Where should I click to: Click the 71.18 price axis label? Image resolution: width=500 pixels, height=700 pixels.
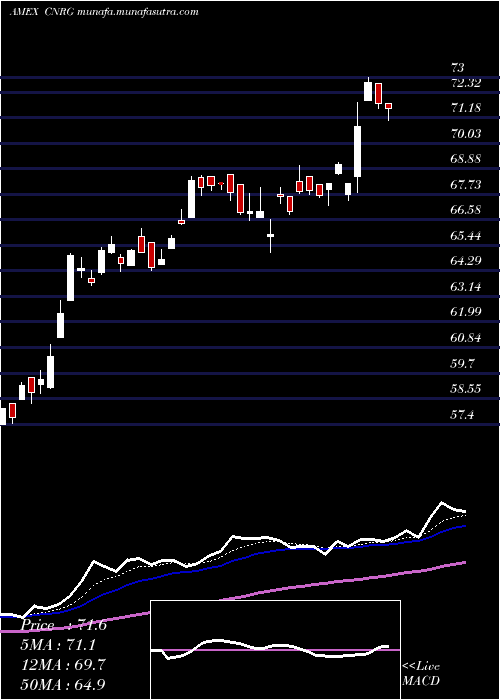point(466,108)
